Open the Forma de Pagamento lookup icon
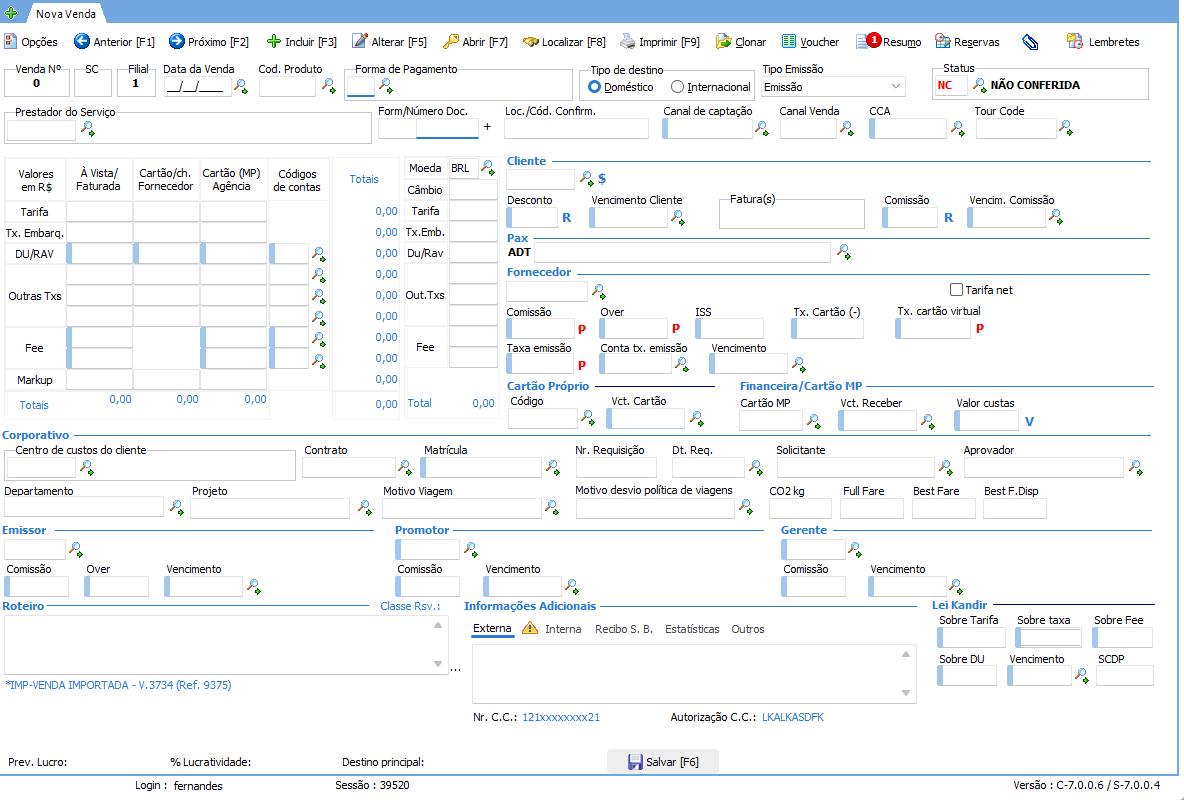1184x800 pixels. [385, 85]
